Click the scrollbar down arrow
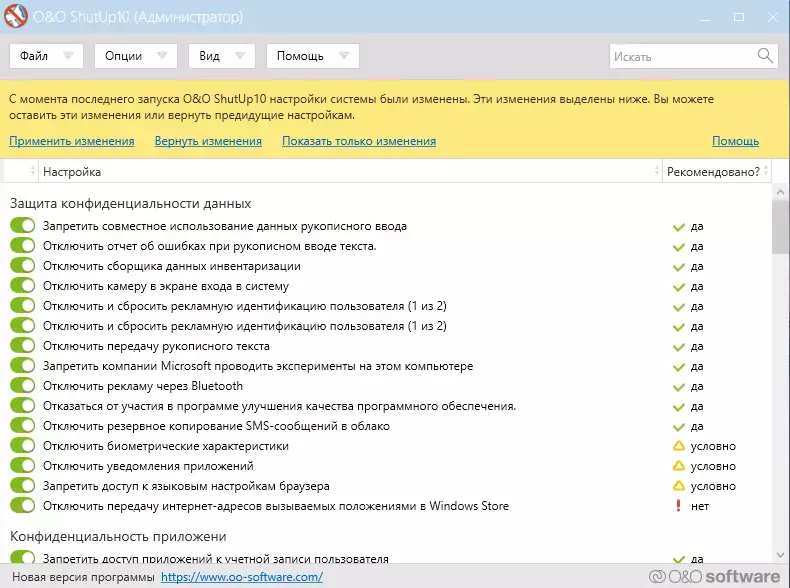Screen dimensions: 790x588 click(780, 555)
